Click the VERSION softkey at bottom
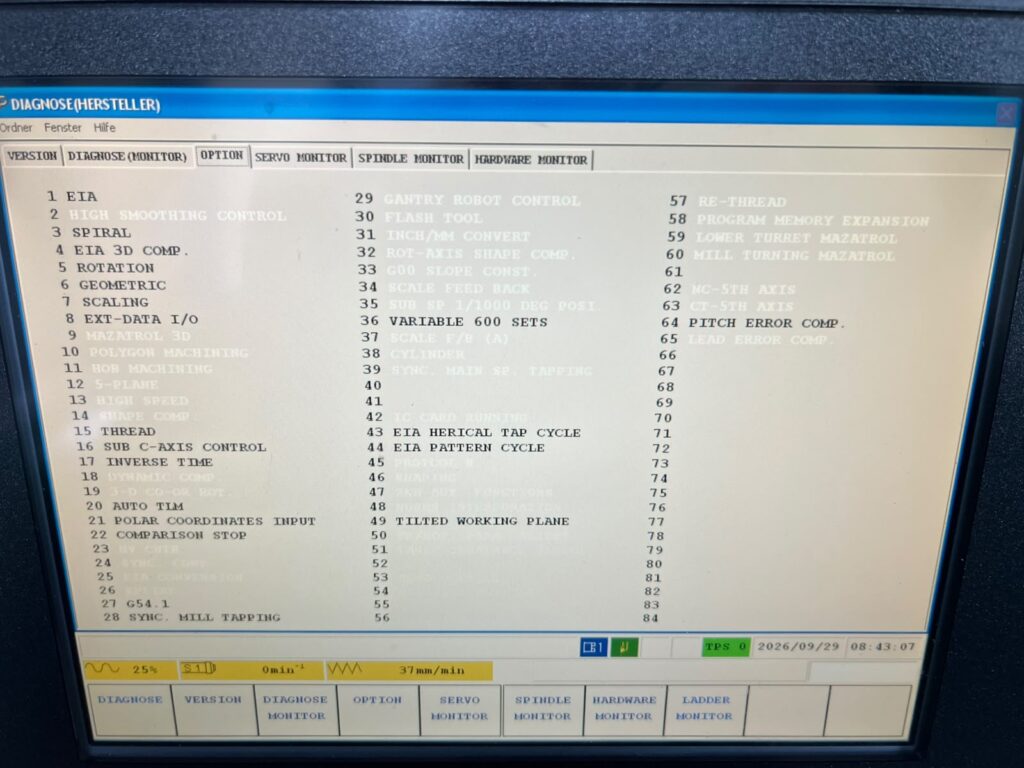Screen dimensions: 1024x768 [213, 708]
